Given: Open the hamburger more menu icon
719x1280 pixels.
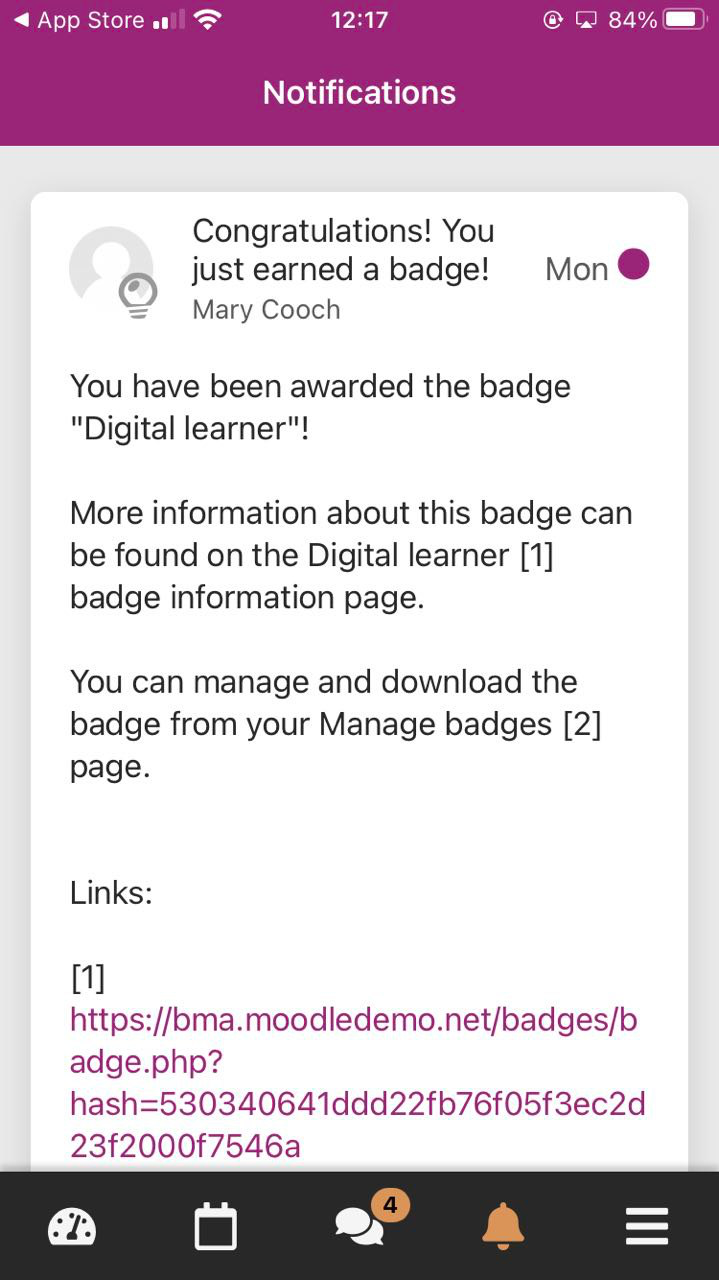Looking at the screenshot, I should coord(647,1227).
